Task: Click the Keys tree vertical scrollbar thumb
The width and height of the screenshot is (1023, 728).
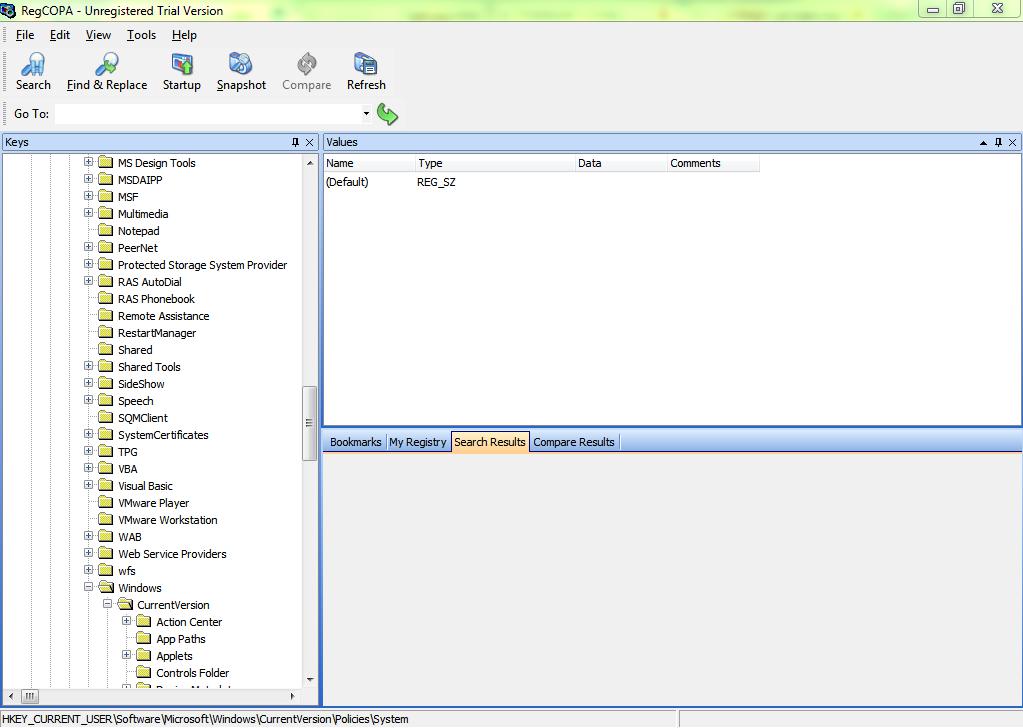Action: click(x=309, y=422)
